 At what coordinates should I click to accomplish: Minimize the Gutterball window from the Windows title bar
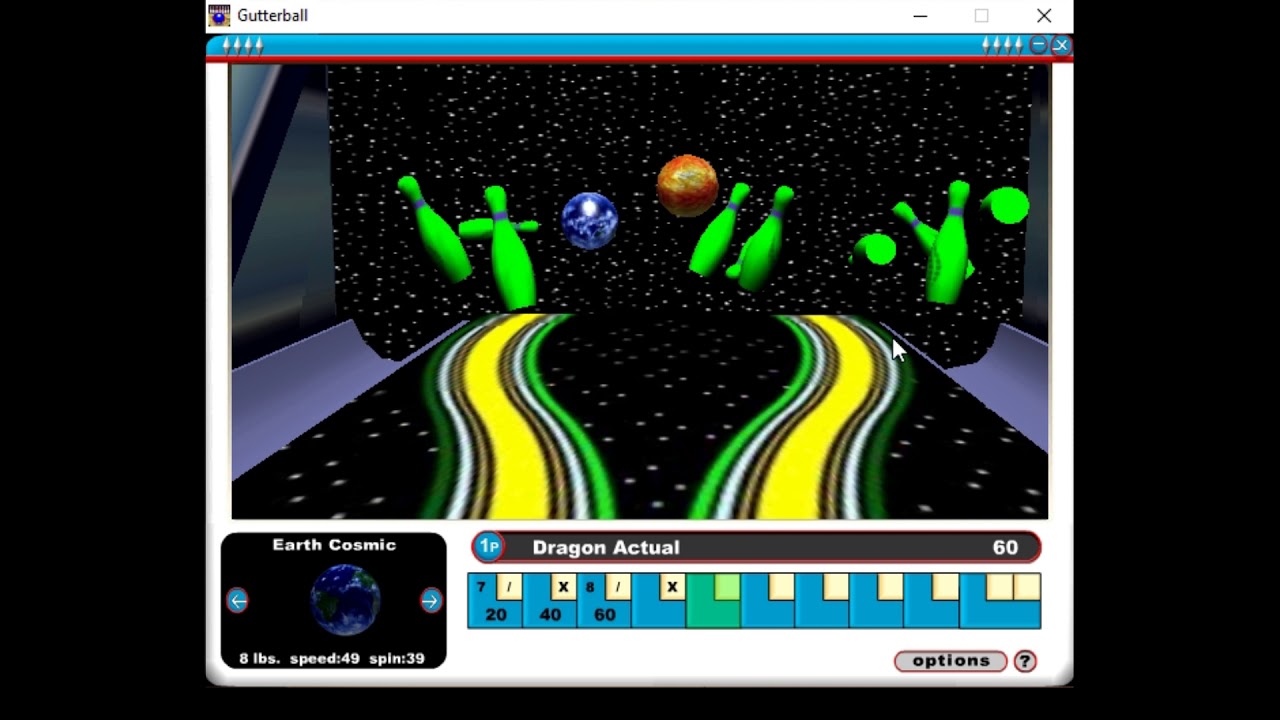[920, 16]
